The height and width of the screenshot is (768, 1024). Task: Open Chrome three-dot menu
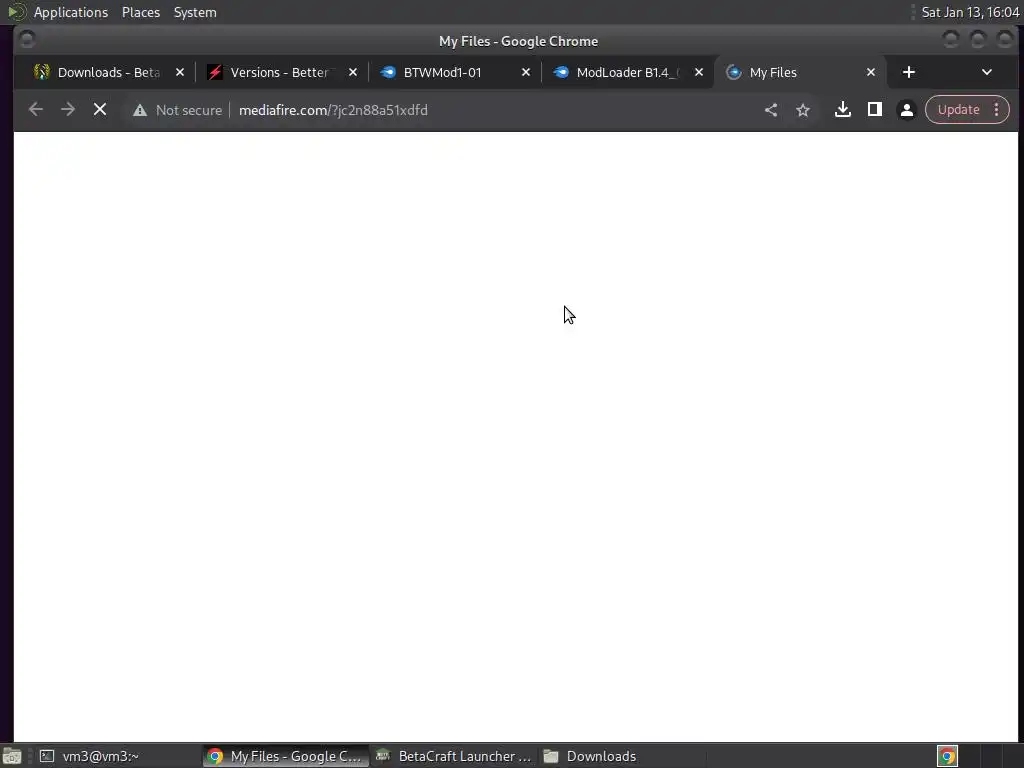tap(997, 110)
